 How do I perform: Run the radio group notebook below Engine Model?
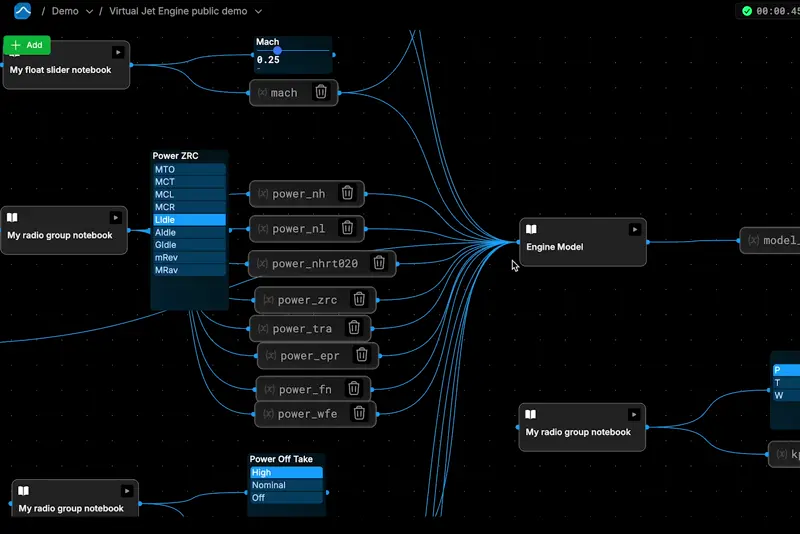point(634,415)
